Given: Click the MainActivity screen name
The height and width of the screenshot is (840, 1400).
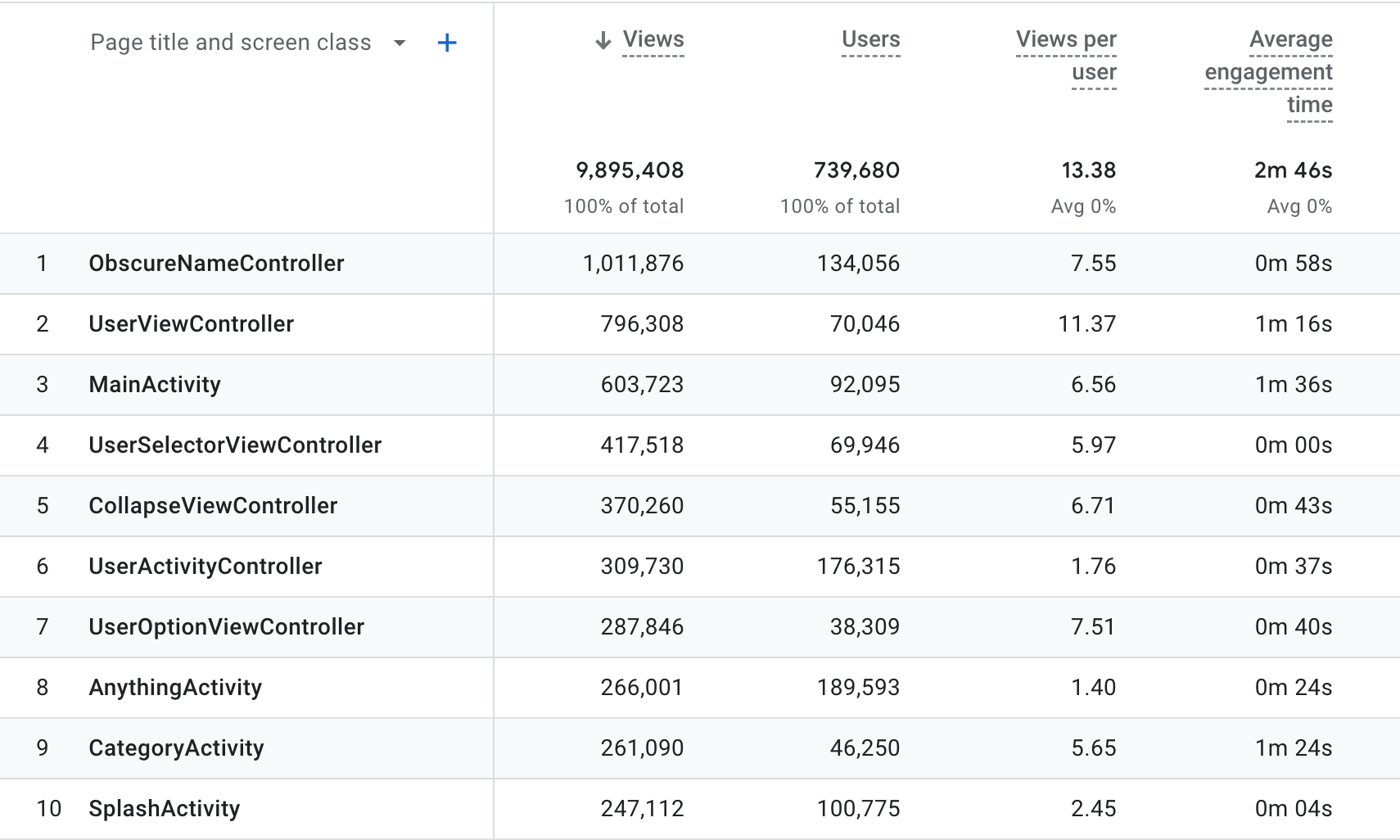Looking at the screenshot, I should tap(155, 385).
